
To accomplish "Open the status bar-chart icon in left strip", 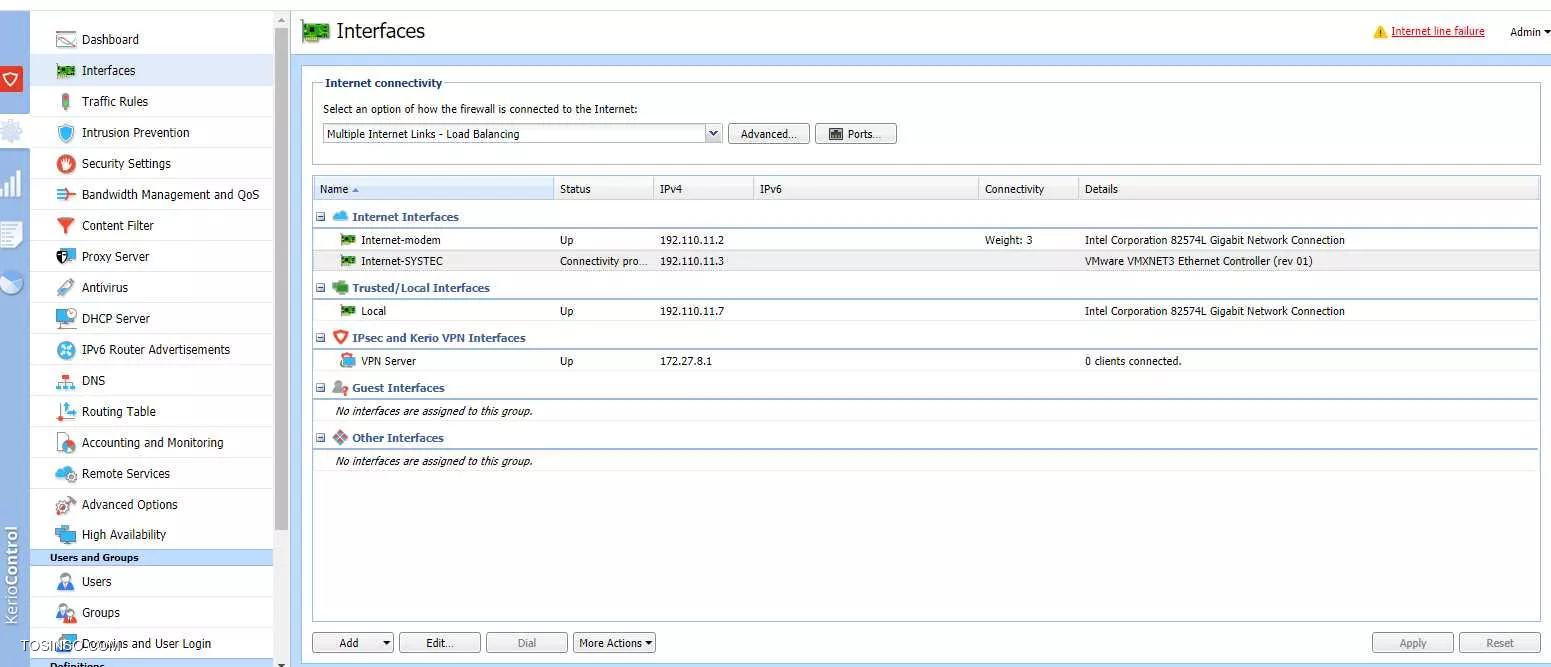I will (x=12, y=183).
